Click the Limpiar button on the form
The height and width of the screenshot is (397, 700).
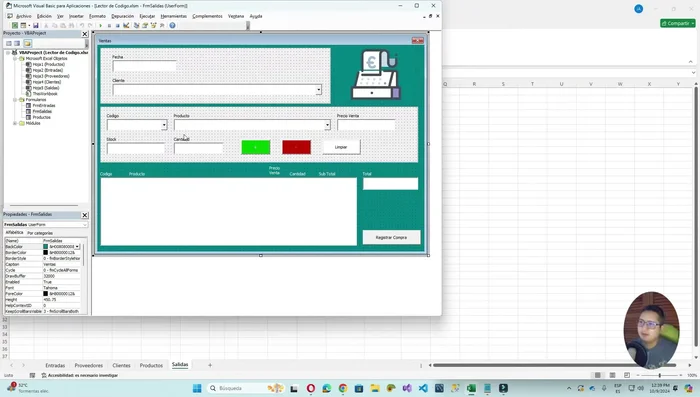pos(341,147)
